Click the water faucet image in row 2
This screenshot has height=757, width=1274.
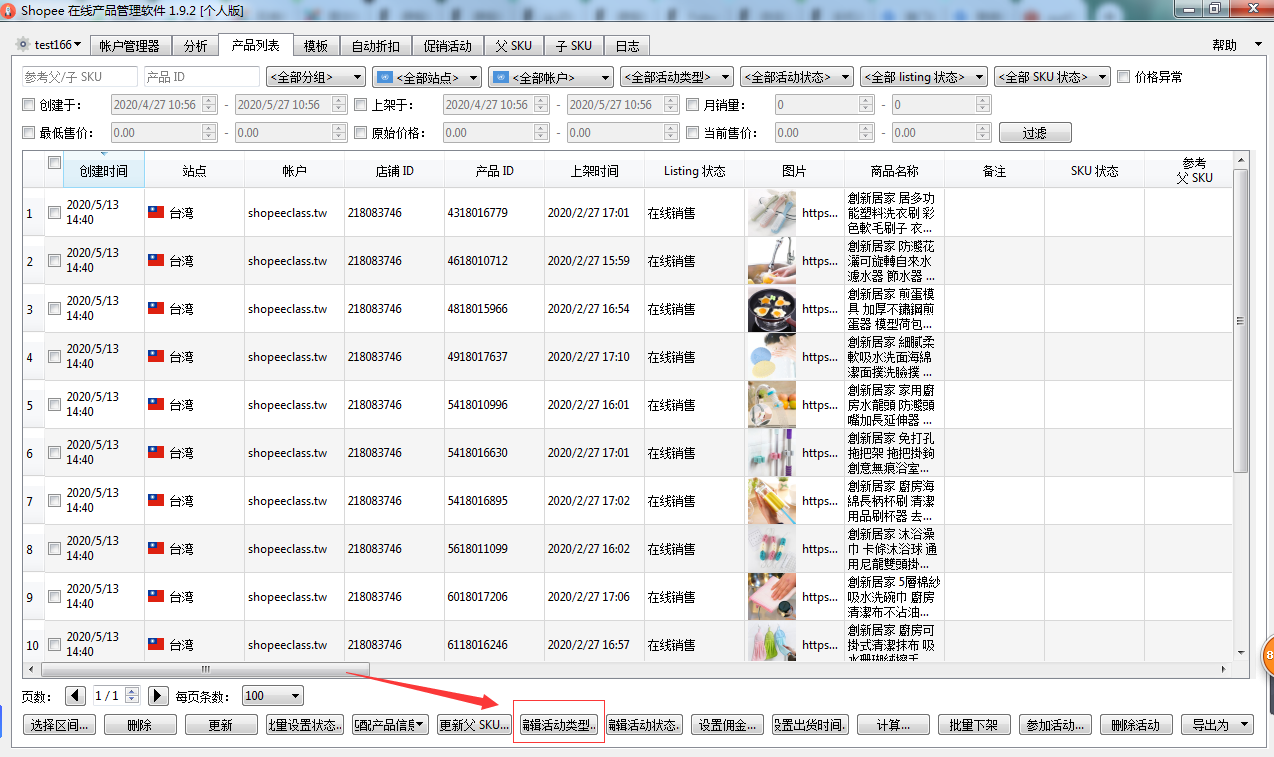click(771, 261)
